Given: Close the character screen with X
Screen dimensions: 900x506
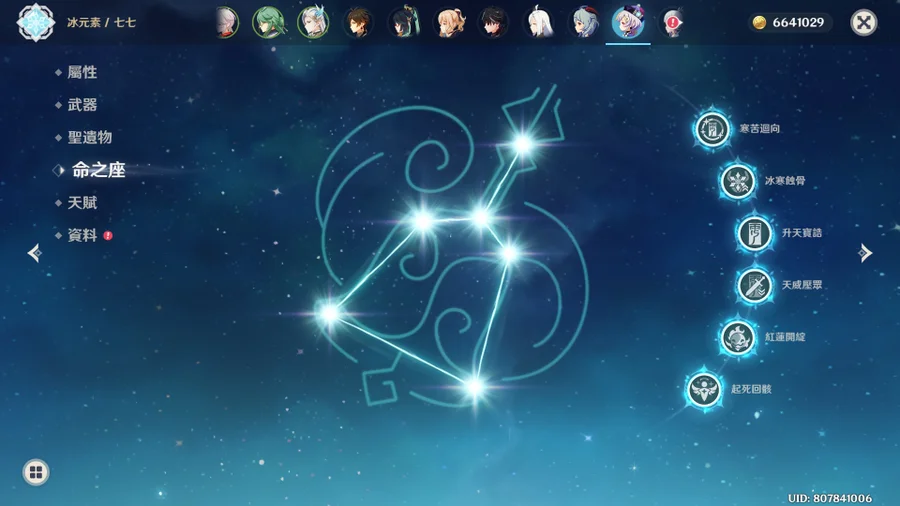Looking at the screenshot, I should tap(863, 22).
